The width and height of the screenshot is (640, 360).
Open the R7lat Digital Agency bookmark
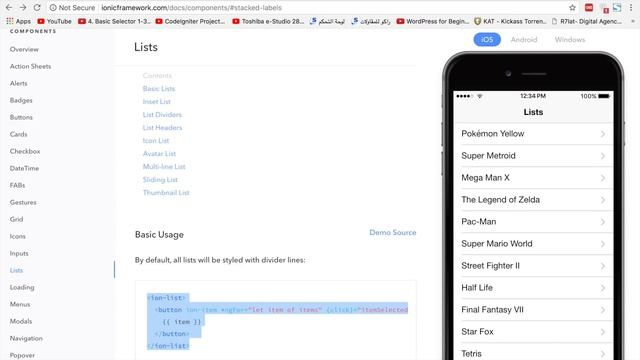(x=587, y=21)
